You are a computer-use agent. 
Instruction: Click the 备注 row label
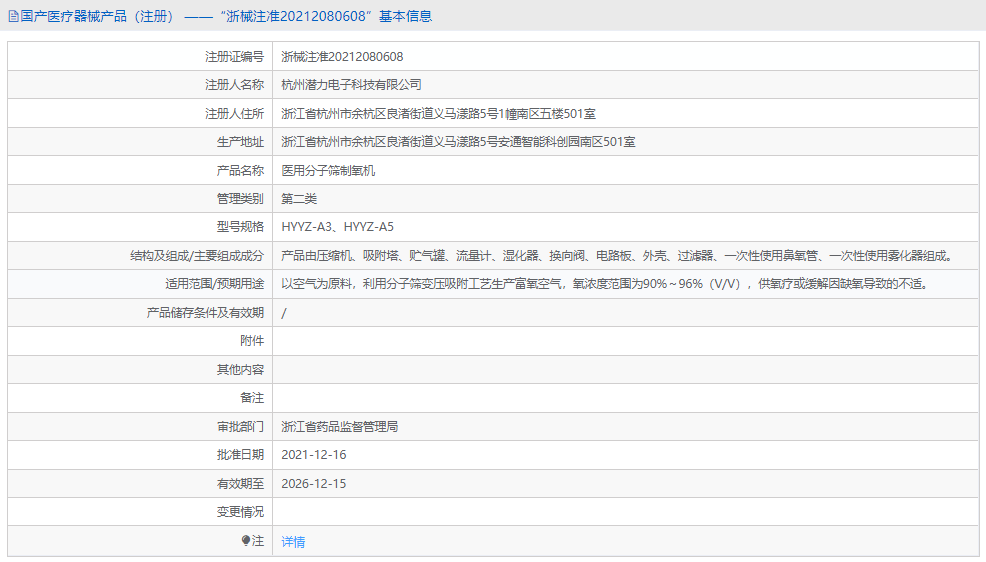pyautogui.click(x=252, y=398)
